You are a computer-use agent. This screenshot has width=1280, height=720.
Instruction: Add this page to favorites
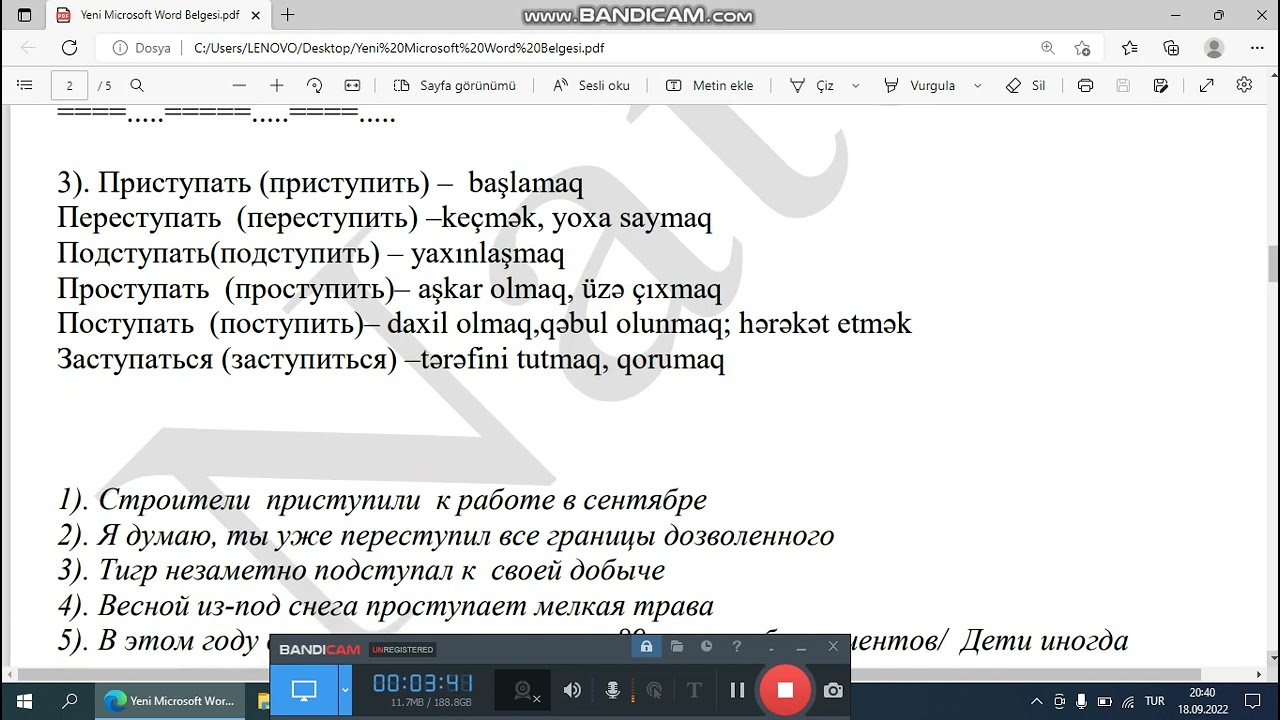coord(1082,48)
